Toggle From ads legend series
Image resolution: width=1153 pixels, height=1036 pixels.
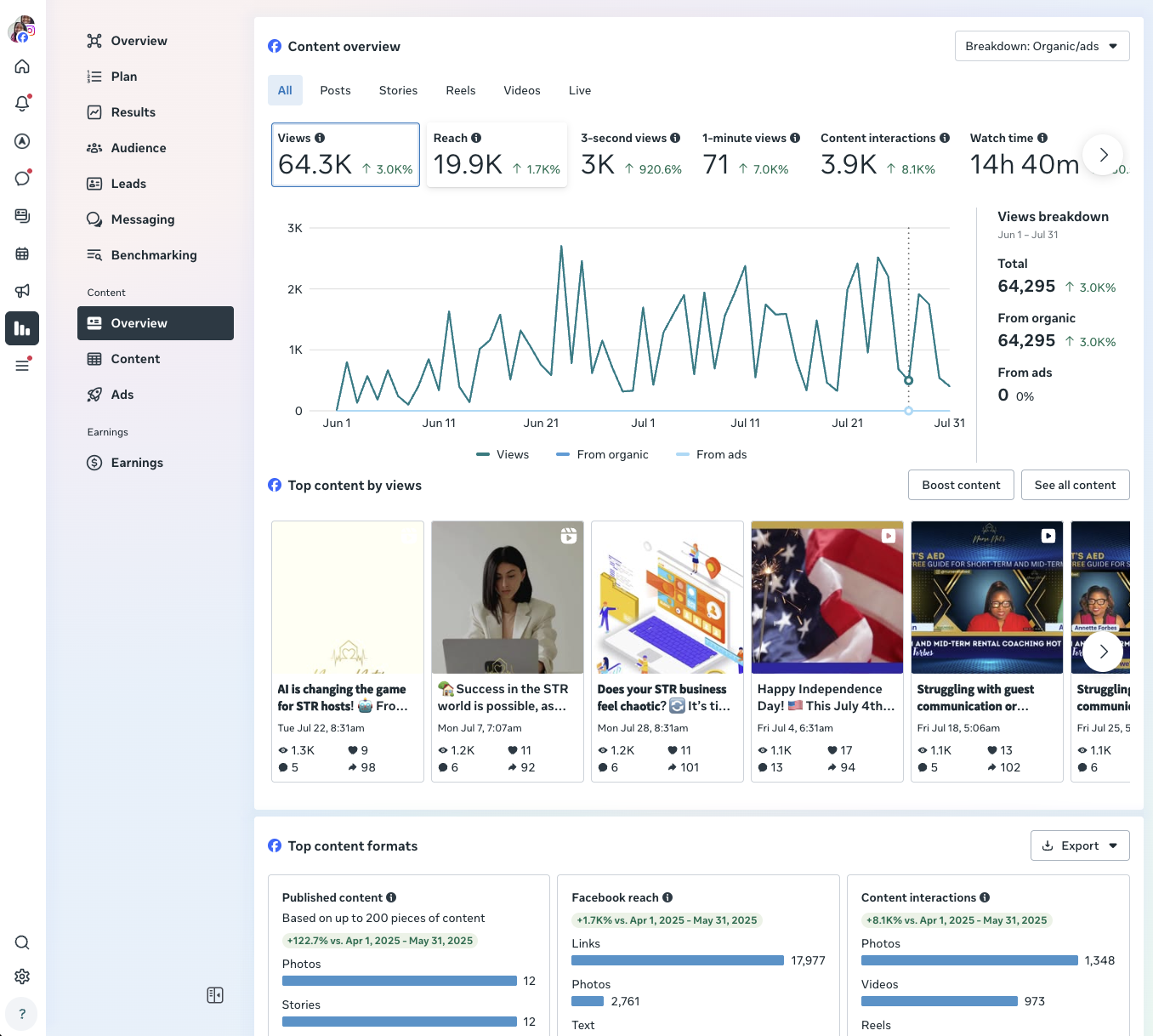pos(711,454)
